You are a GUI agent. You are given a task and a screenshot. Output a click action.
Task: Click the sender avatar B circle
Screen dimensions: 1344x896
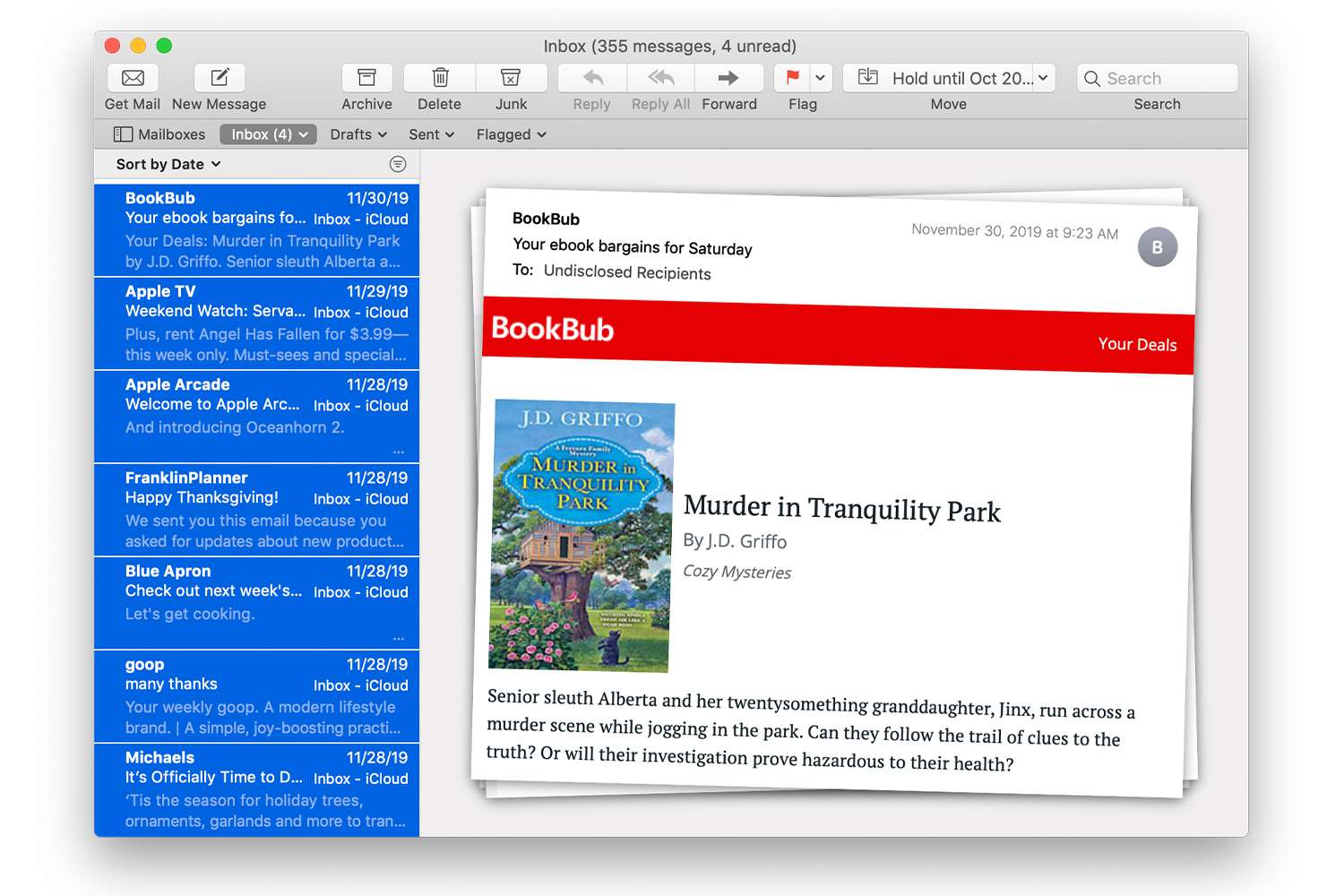pyautogui.click(x=1157, y=247)
